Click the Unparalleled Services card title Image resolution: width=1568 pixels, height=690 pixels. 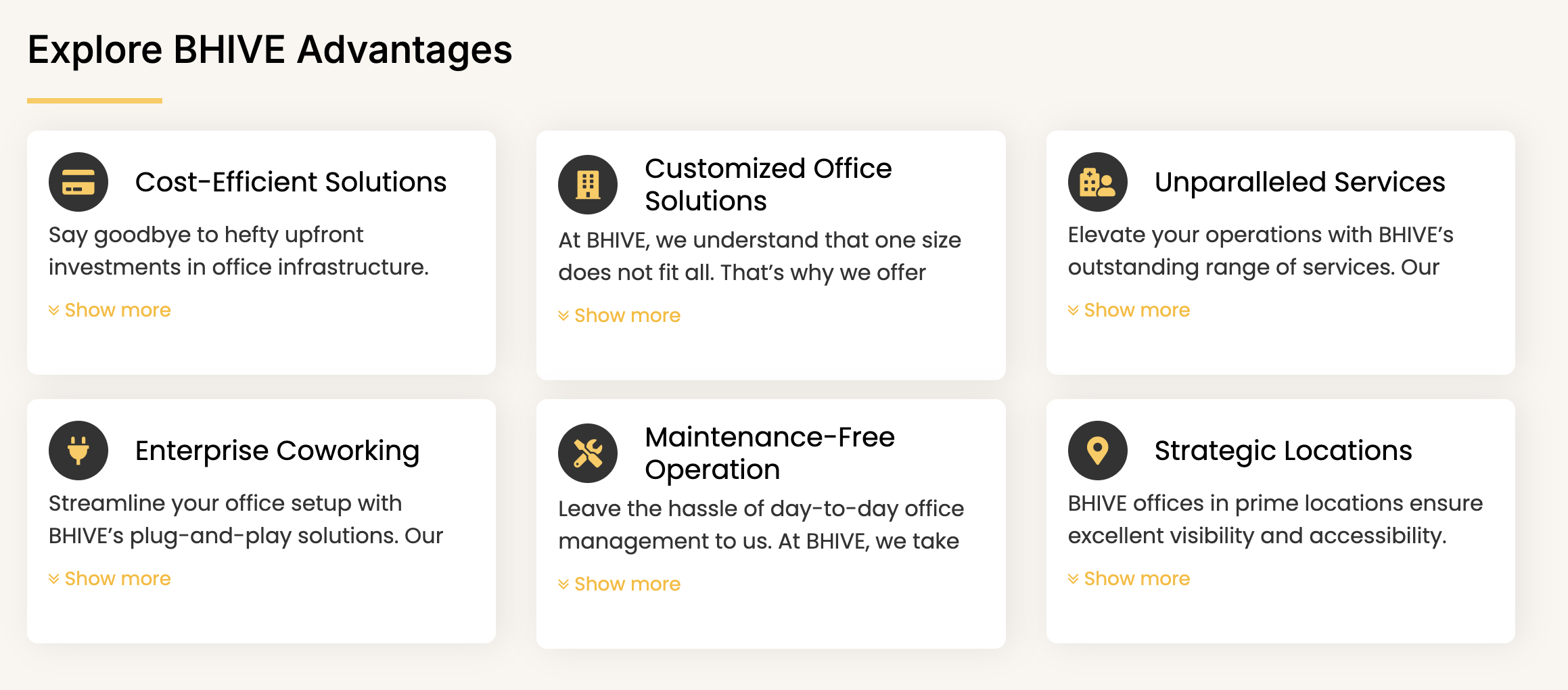[x=1299, y=182]
